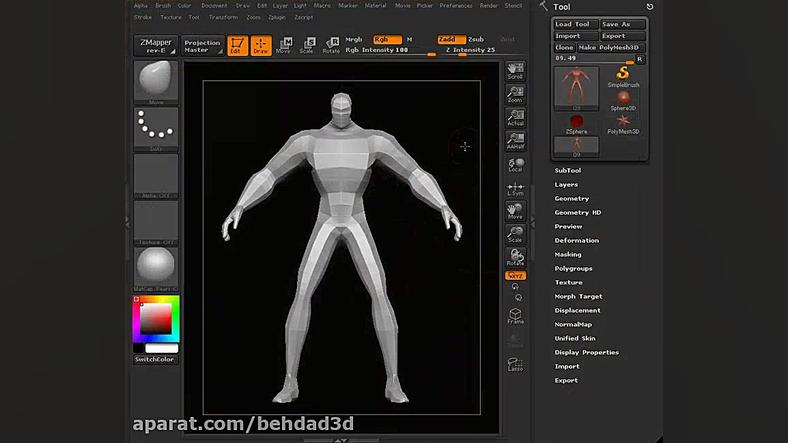Activate the Edit mode button
This screenshot has height=443, width=788.
237,45
